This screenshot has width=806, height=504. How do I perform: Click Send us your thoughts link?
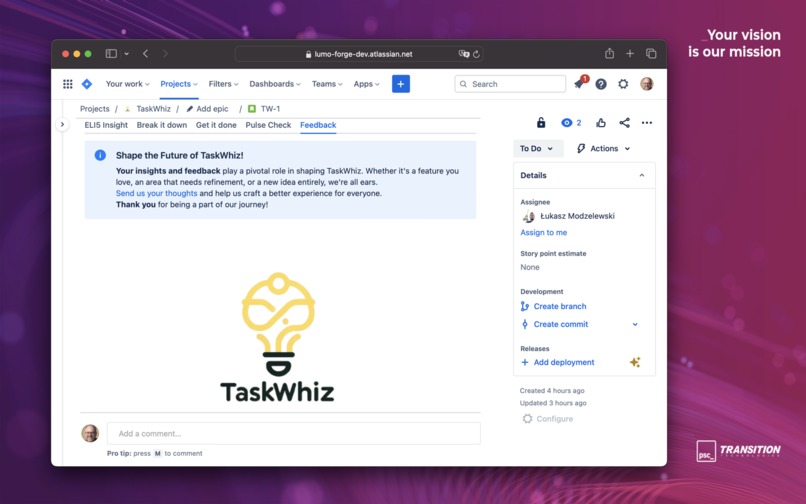[156, 193]
